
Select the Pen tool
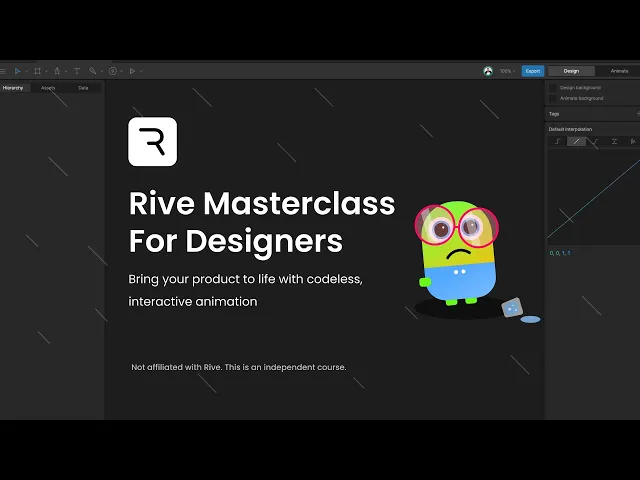(57, 71)
